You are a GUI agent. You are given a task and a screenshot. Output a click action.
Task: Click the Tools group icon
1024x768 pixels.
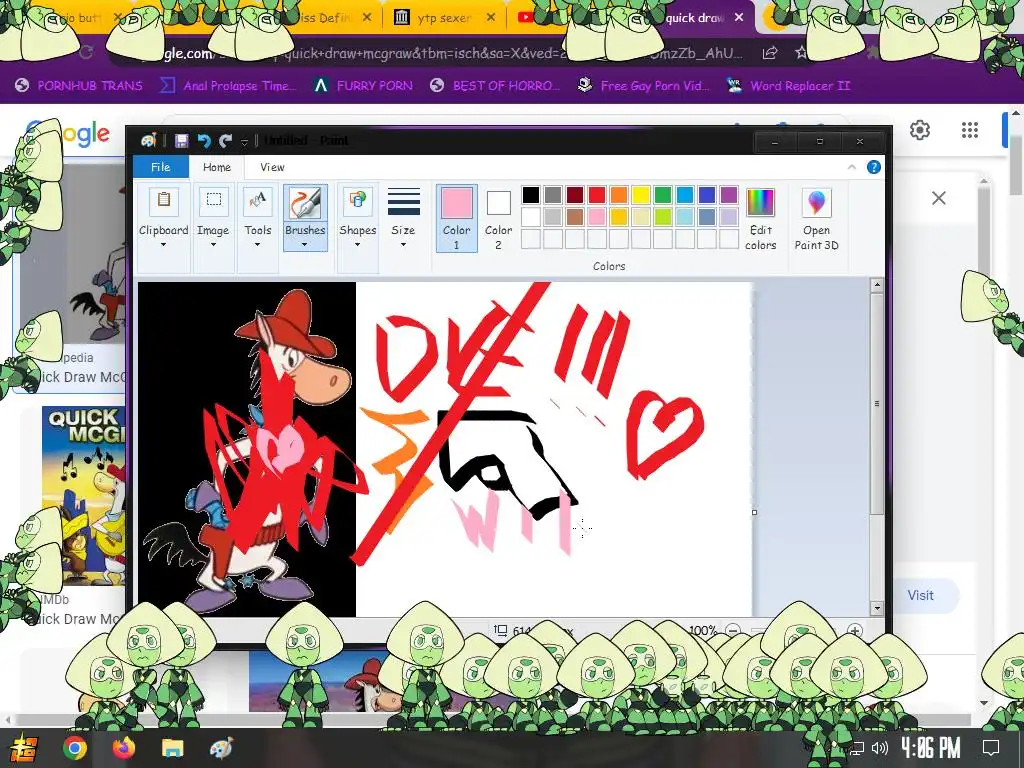[258, 200]
